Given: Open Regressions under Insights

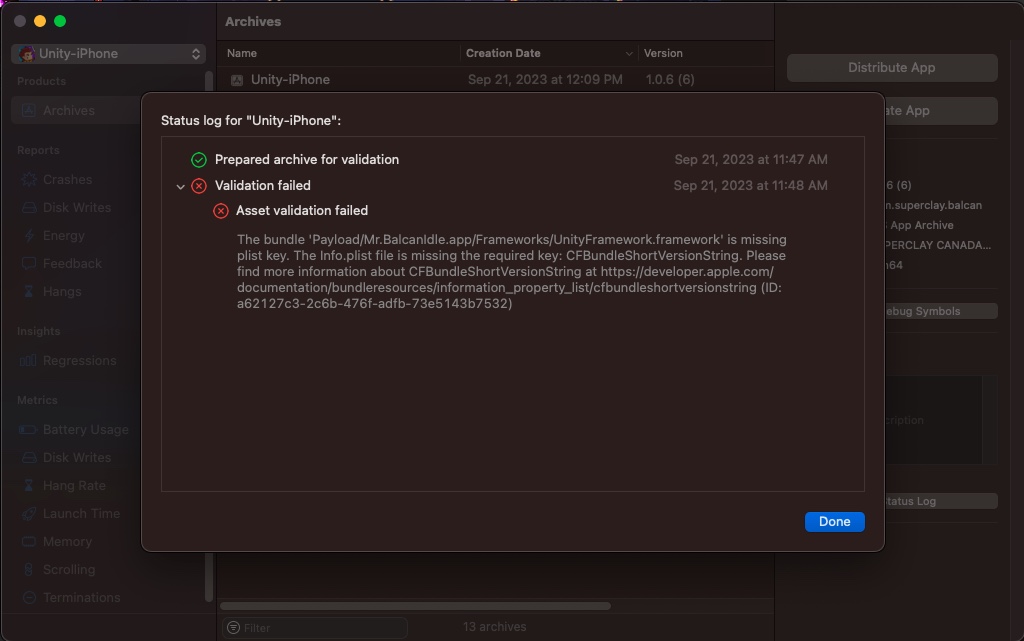Looking at the screenshot, I should (79, 361).
